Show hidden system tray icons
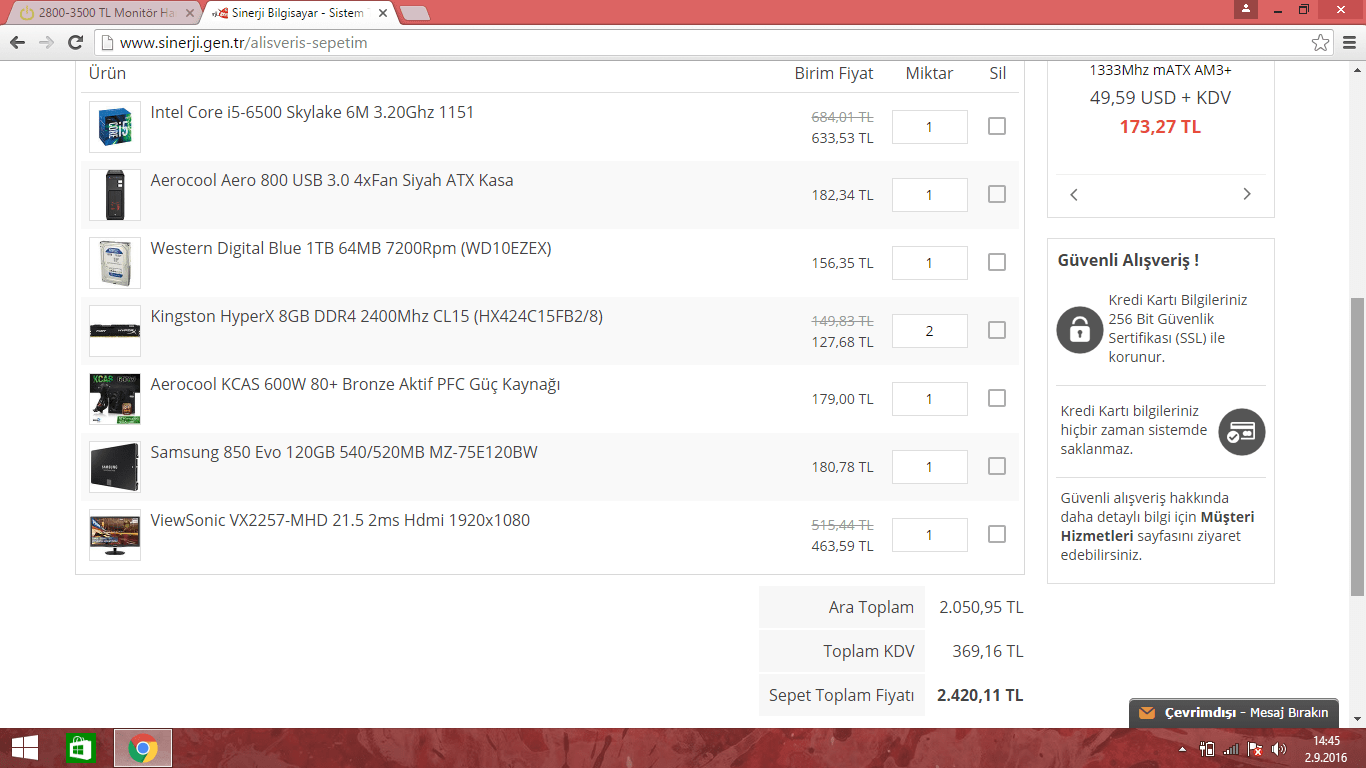Viewport: 1366px width, 768px height. pos(1184,748)
